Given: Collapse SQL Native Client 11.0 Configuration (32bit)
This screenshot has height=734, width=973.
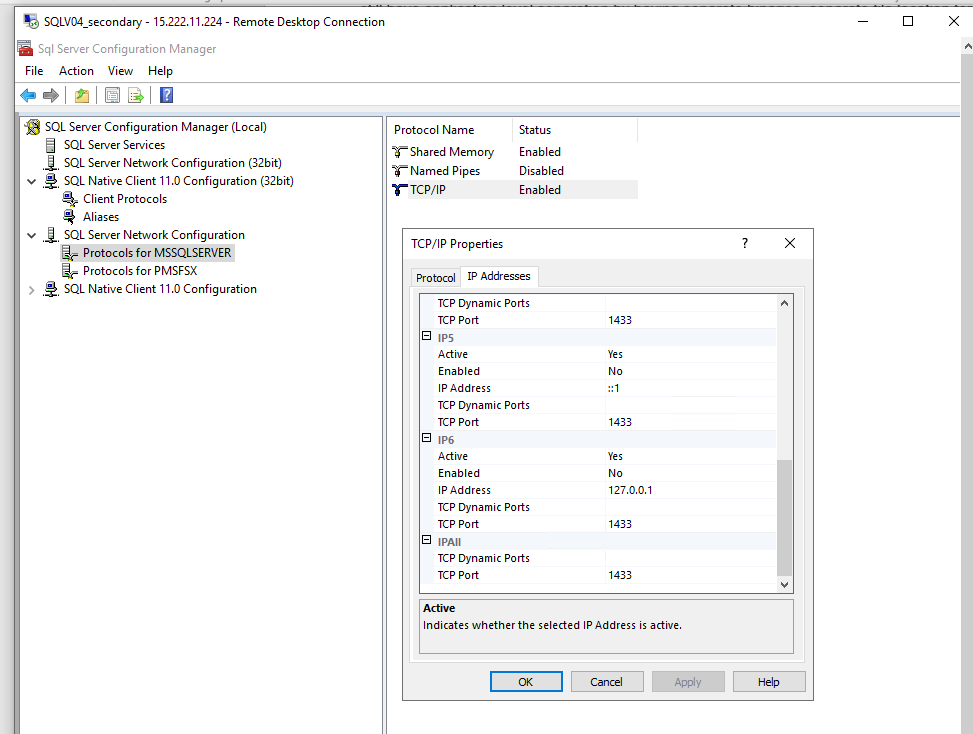Looking at the screenshot, I should click(29, 180).
